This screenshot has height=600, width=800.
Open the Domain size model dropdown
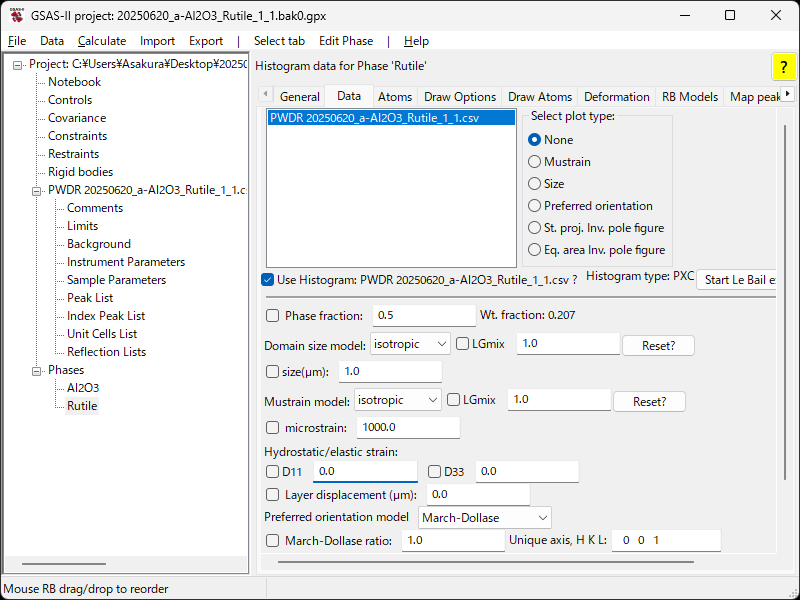(x=410, y=344)
